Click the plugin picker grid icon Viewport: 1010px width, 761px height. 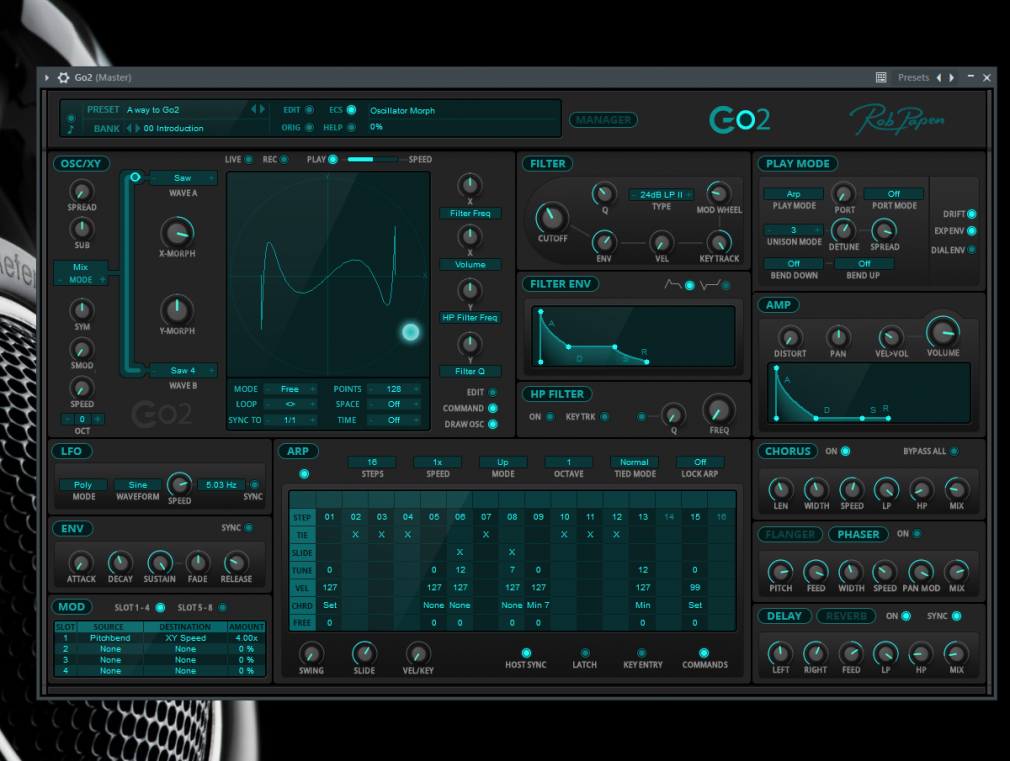coord(881,78)
